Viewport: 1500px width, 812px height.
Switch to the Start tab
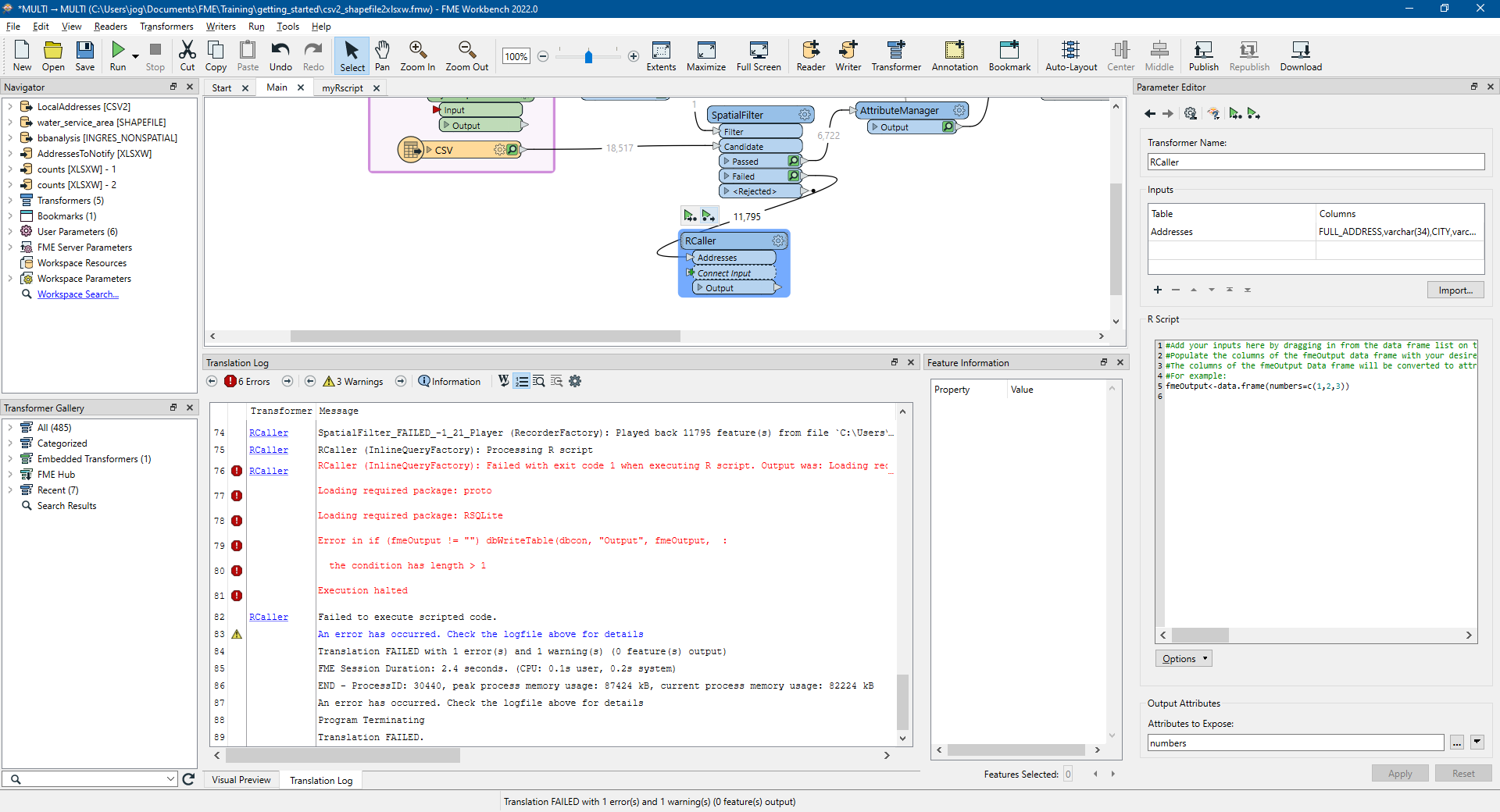222,87
